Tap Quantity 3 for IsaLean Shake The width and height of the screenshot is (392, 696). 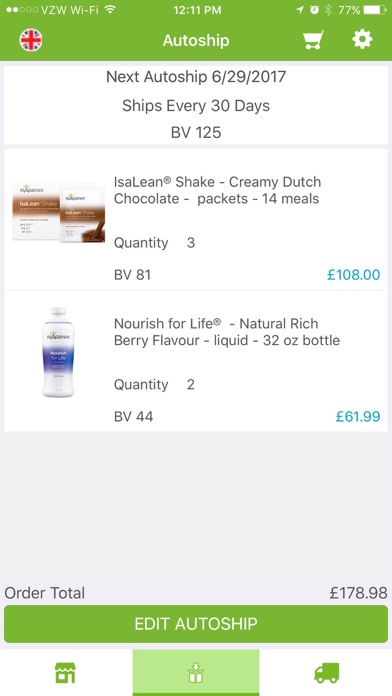pyautogui.click(x=154, y=243)
